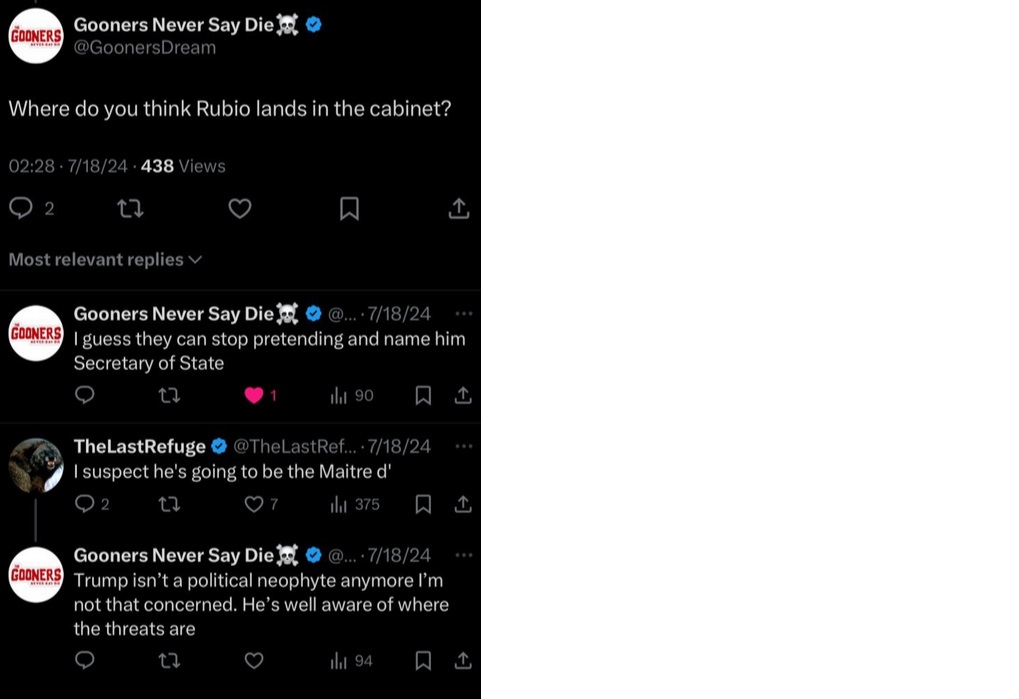
Task: Like TheLastRefuge's Maitre d' comment
Action: tap(254, 504)
